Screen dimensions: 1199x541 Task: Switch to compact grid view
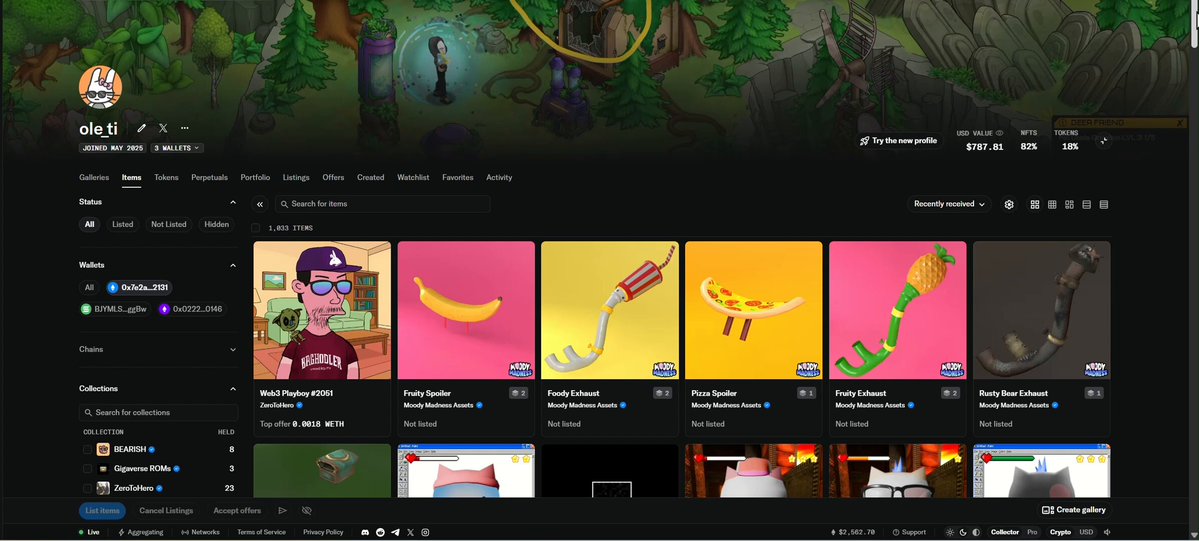pyautogui.click(x=1052, y=204)
